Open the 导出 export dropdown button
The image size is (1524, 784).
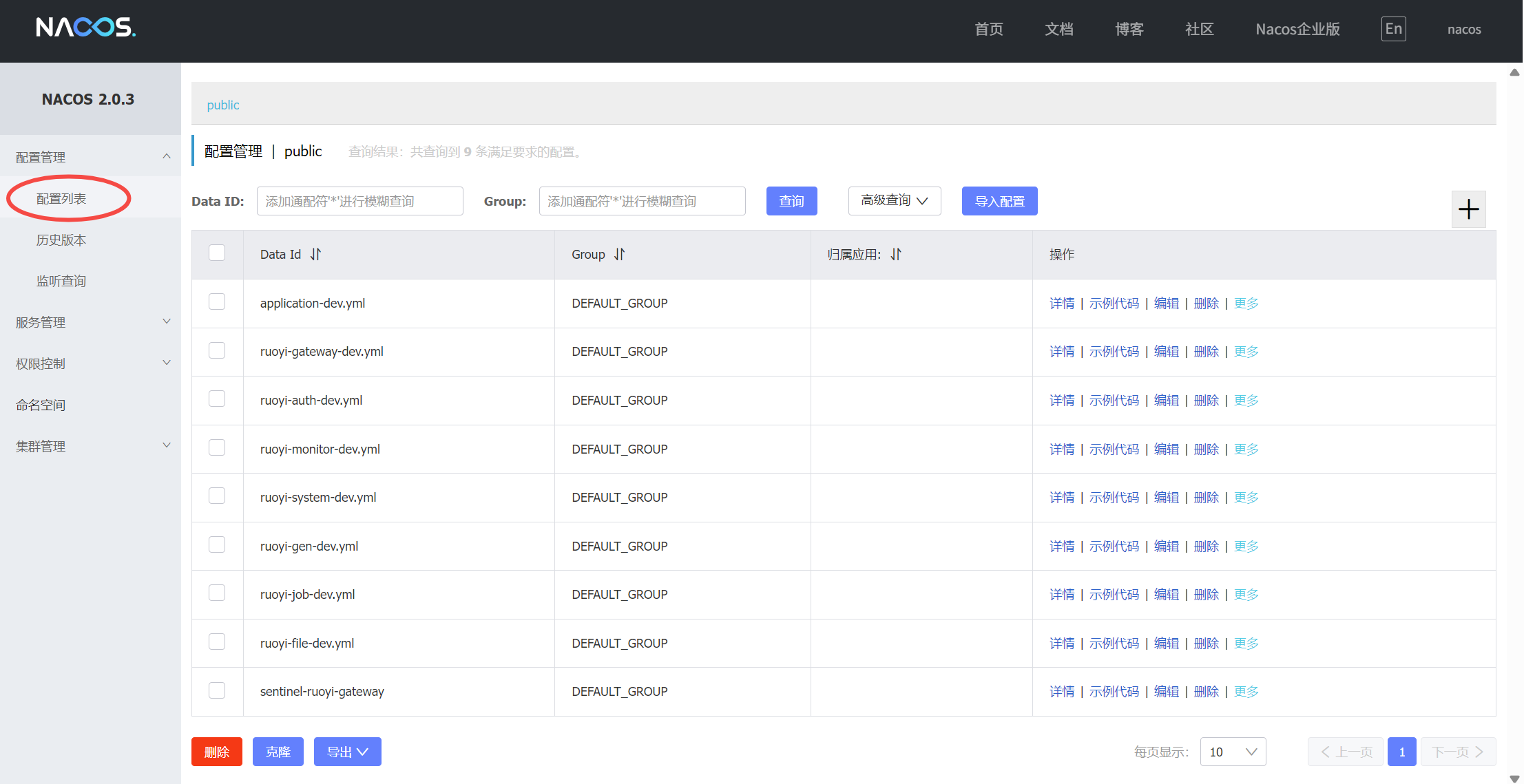pos(347,752)
